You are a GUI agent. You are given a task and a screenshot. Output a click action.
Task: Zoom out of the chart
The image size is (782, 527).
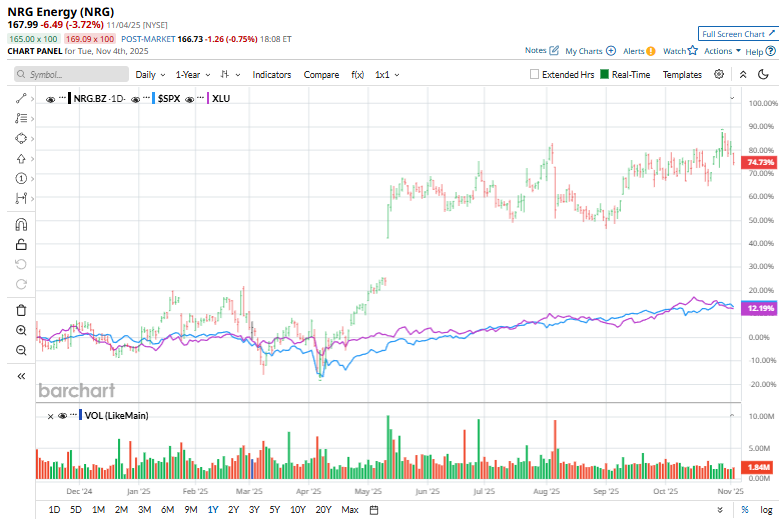[x=21, y=350]
